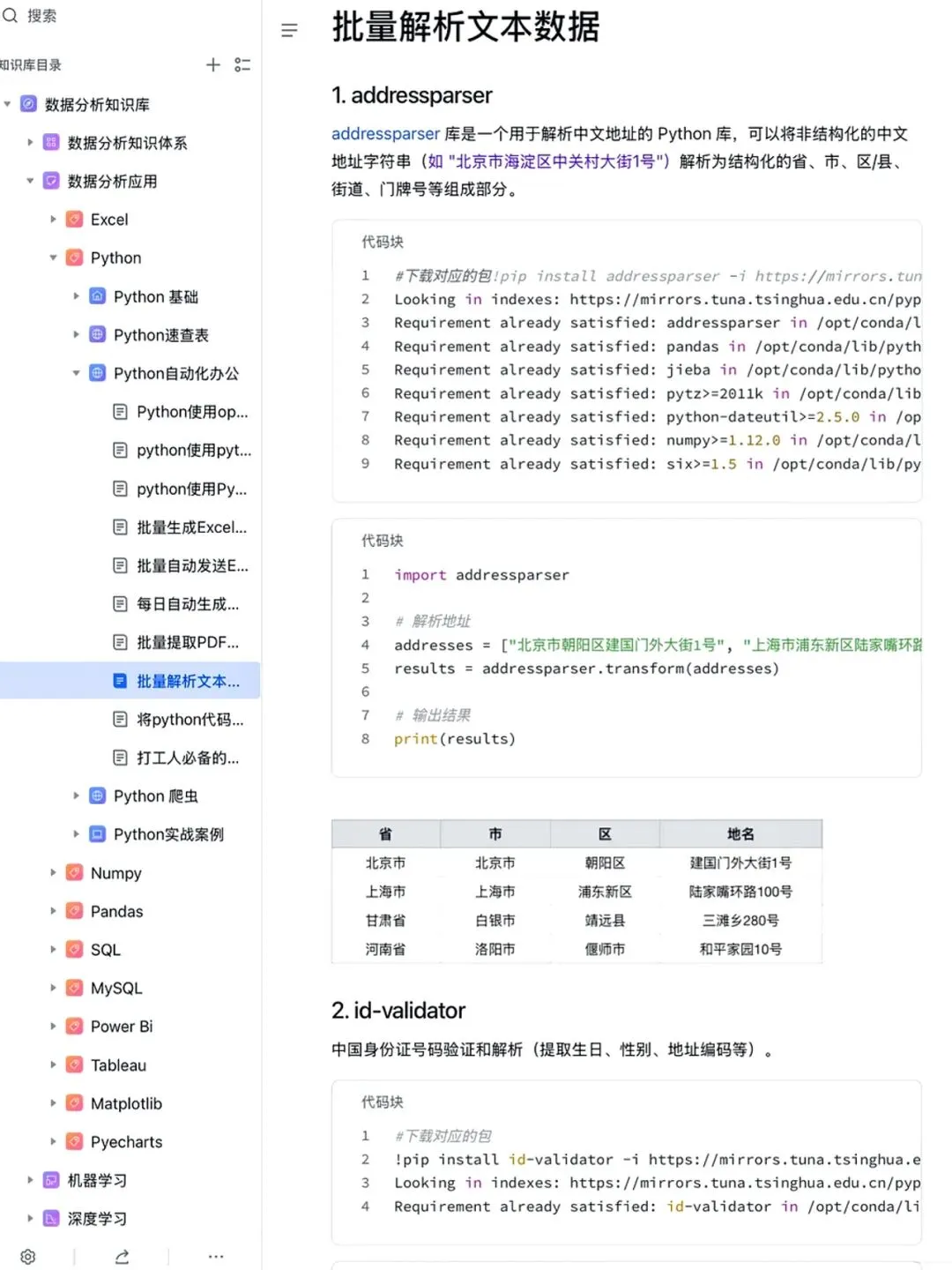This screenshot has width=952, height=1270.
Task: Click the outline list icon beside plus
Action: coord(242,64)
